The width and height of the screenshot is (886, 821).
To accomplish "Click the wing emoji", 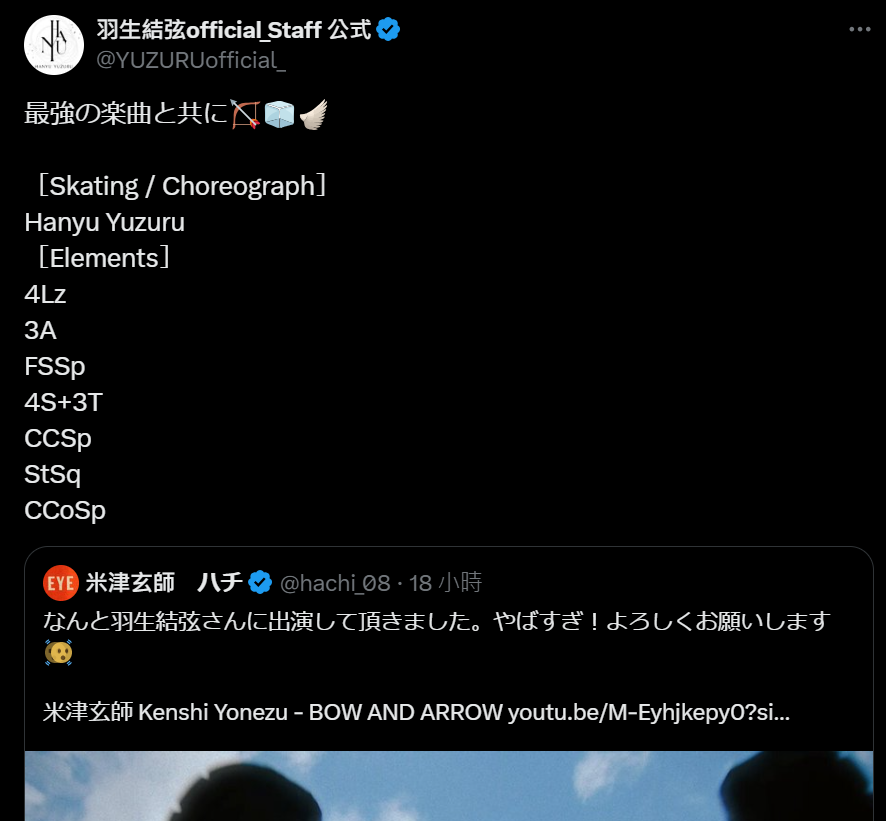I will pyautogui.click(x=313, y=114).
